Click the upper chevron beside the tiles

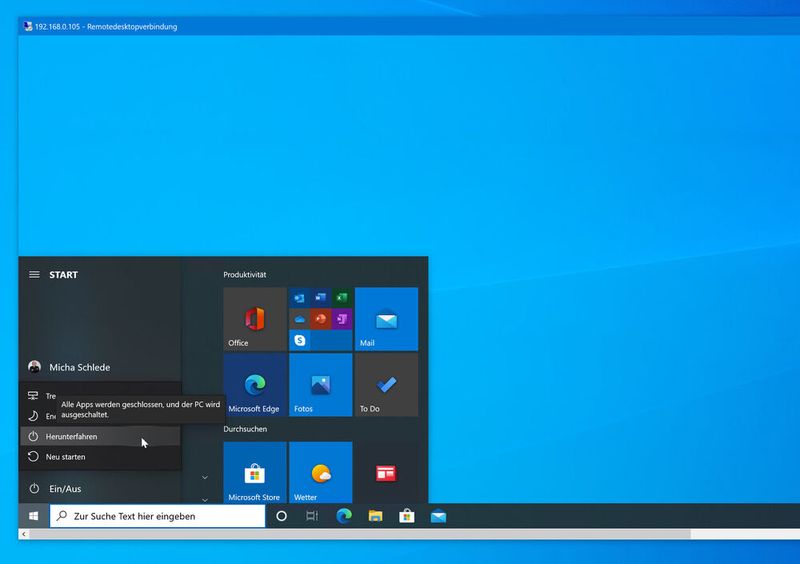pos(205,478)
